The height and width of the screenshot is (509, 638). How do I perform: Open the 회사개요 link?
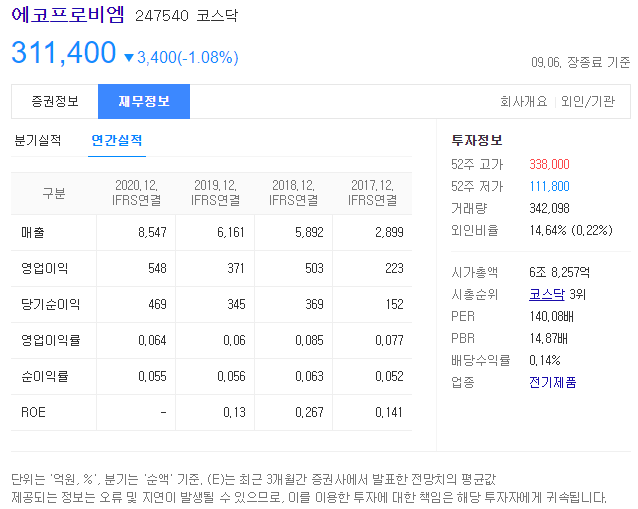click(524, 101)
